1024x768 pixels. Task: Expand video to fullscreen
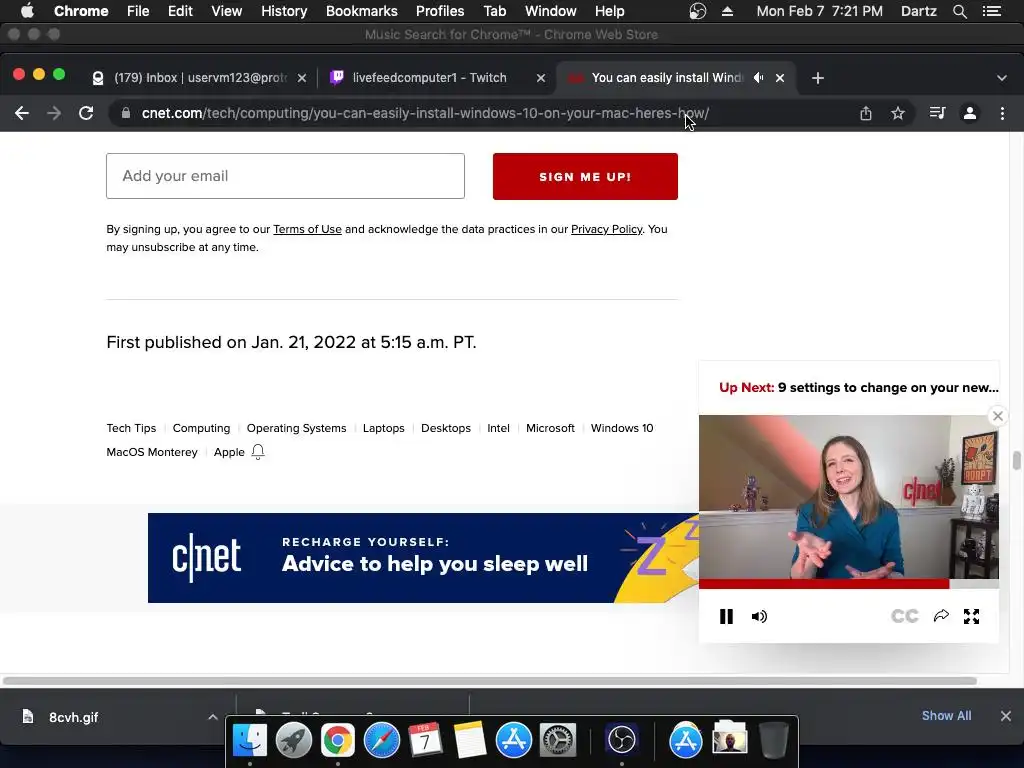click(971, 616)
